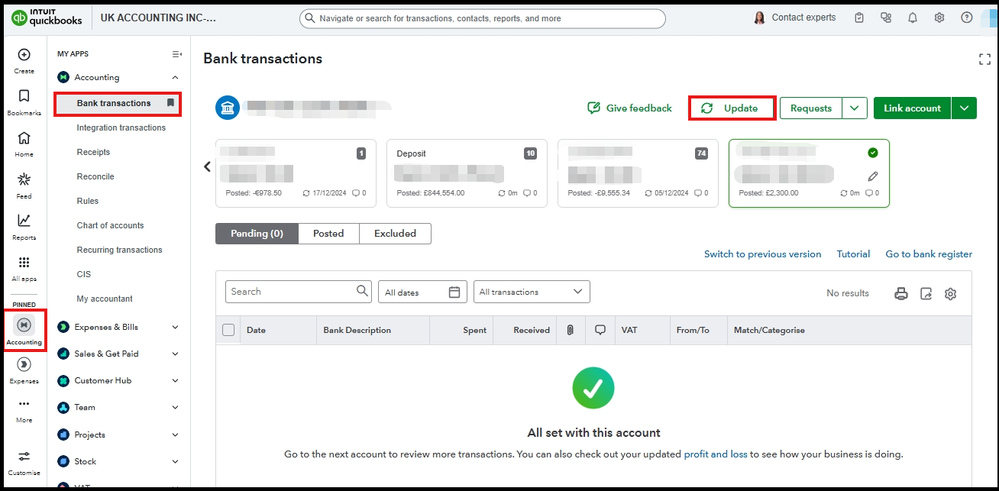The width and height of the screenshot is (999, 491).
Task: Open Integration transactions menu item
Action: point(121,127)
